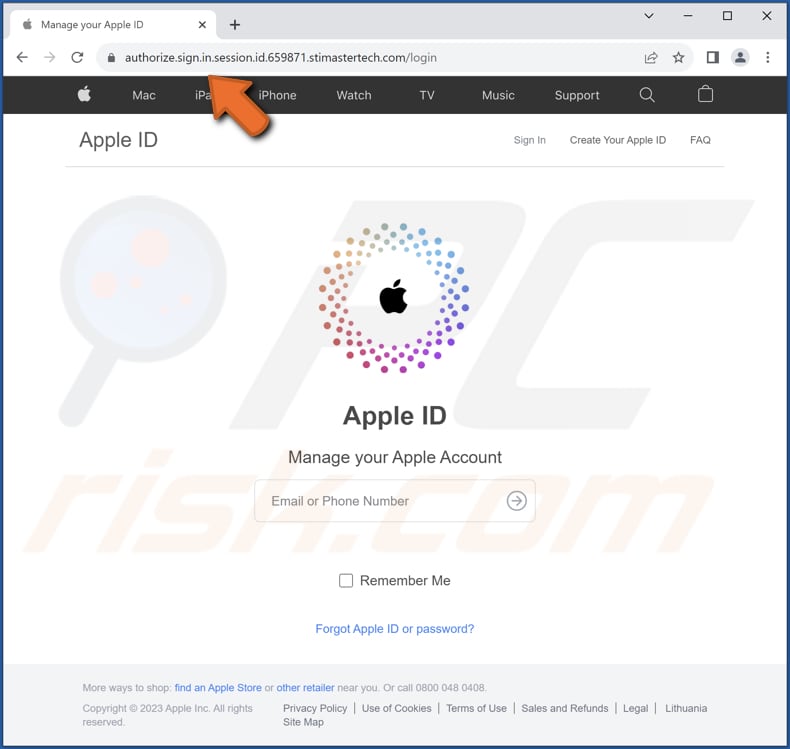Reload the page with refresh icon
The image size is (790, 749).
tap(77, 57)
